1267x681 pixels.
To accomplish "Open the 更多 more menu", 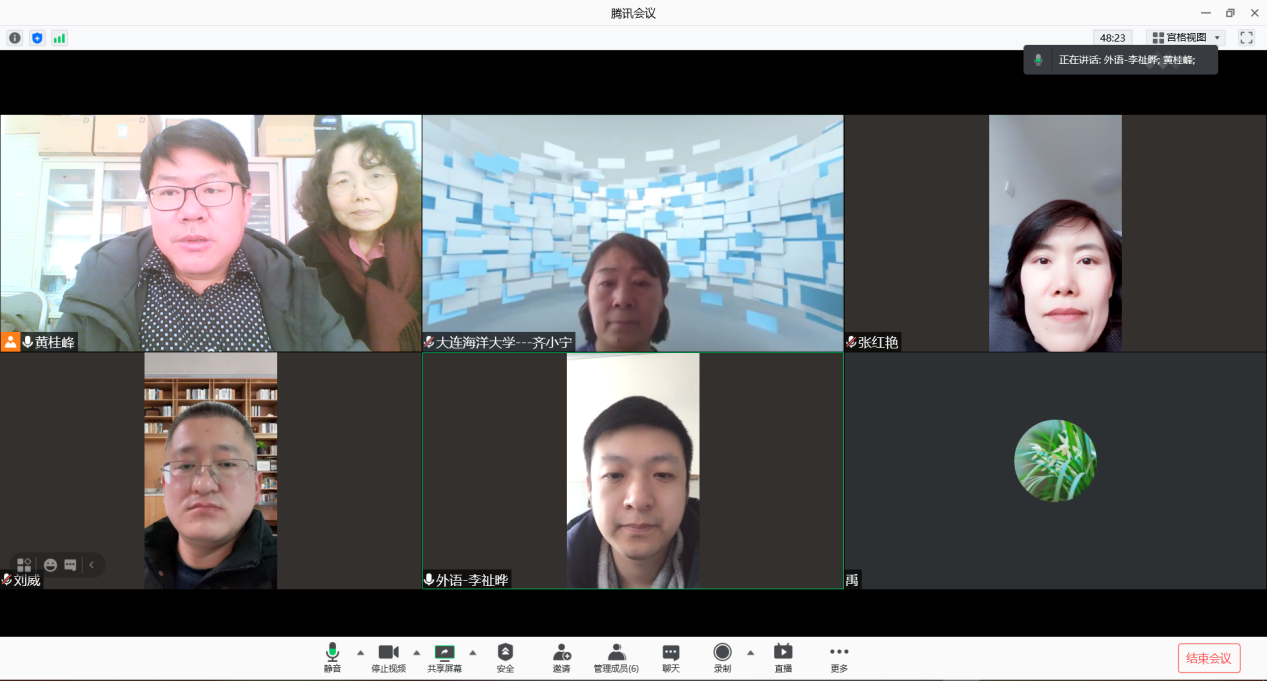I will coord(838,657).
